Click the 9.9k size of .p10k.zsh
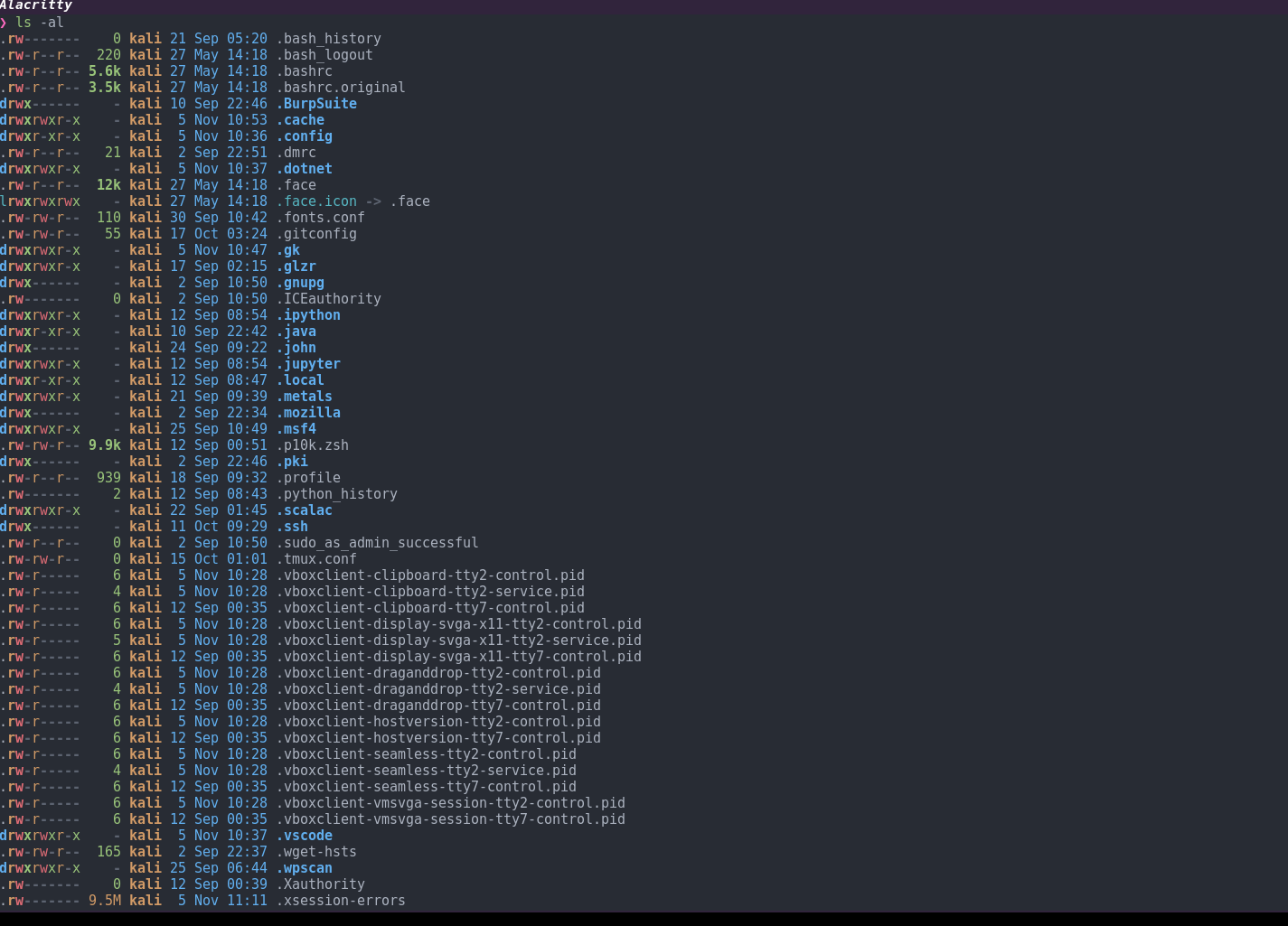 click(x=105, y=445)
